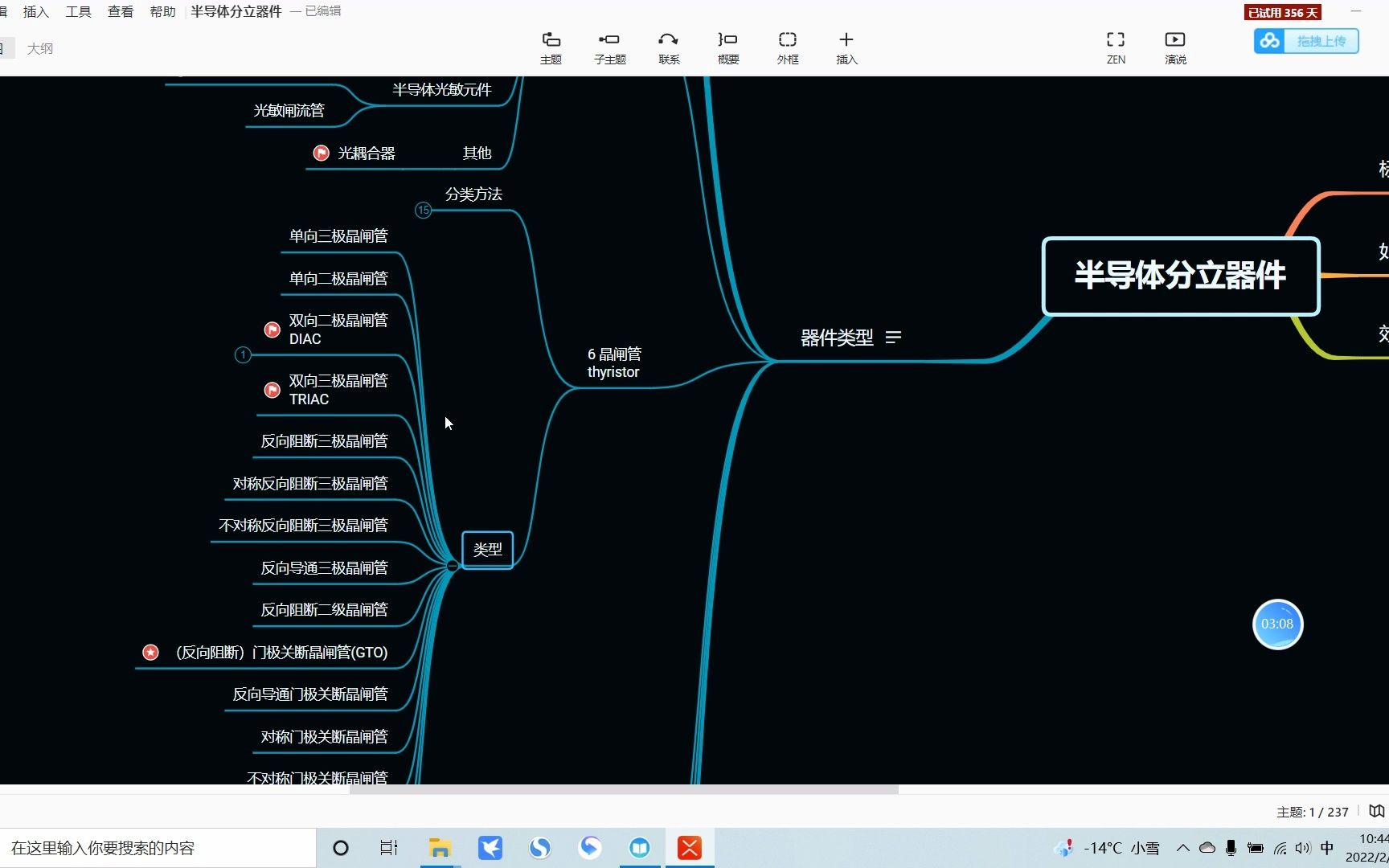Click red star marker on 门极关断晶闸管(GTO)
The height and width of the screenshot is (868, 1389).
coord(150,652)
